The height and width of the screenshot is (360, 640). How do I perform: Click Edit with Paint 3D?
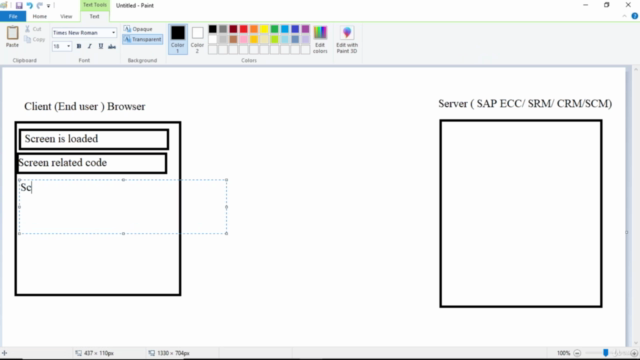[x=347, y=39]
